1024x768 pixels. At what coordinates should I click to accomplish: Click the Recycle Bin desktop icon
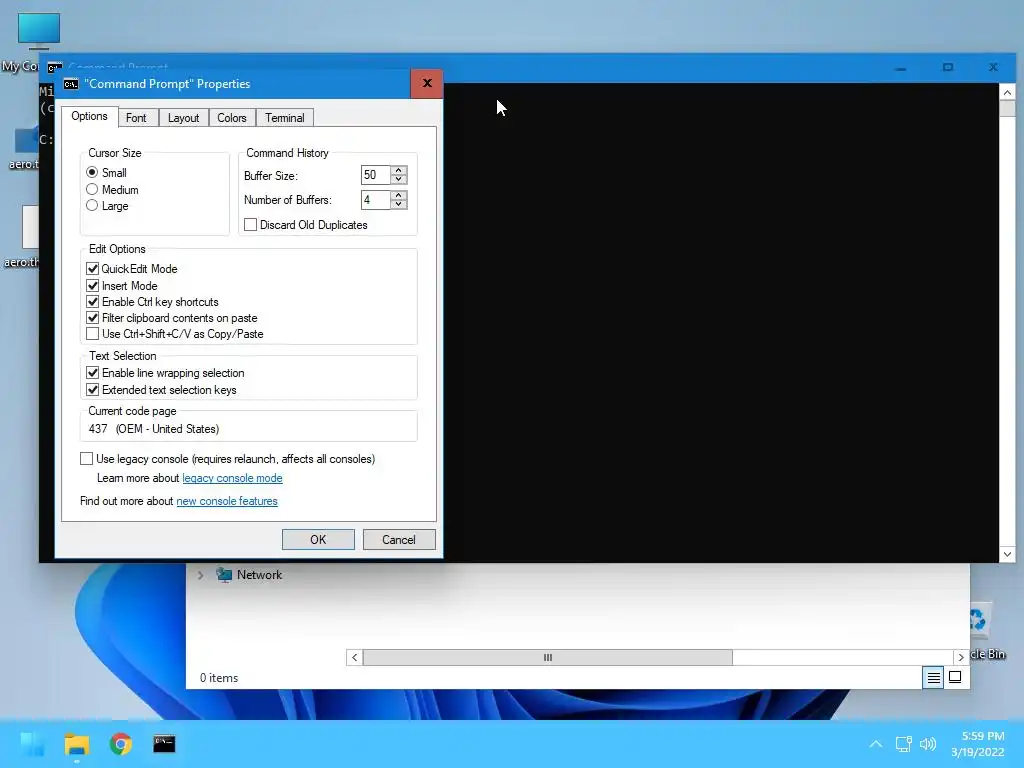tap(980, 620)
